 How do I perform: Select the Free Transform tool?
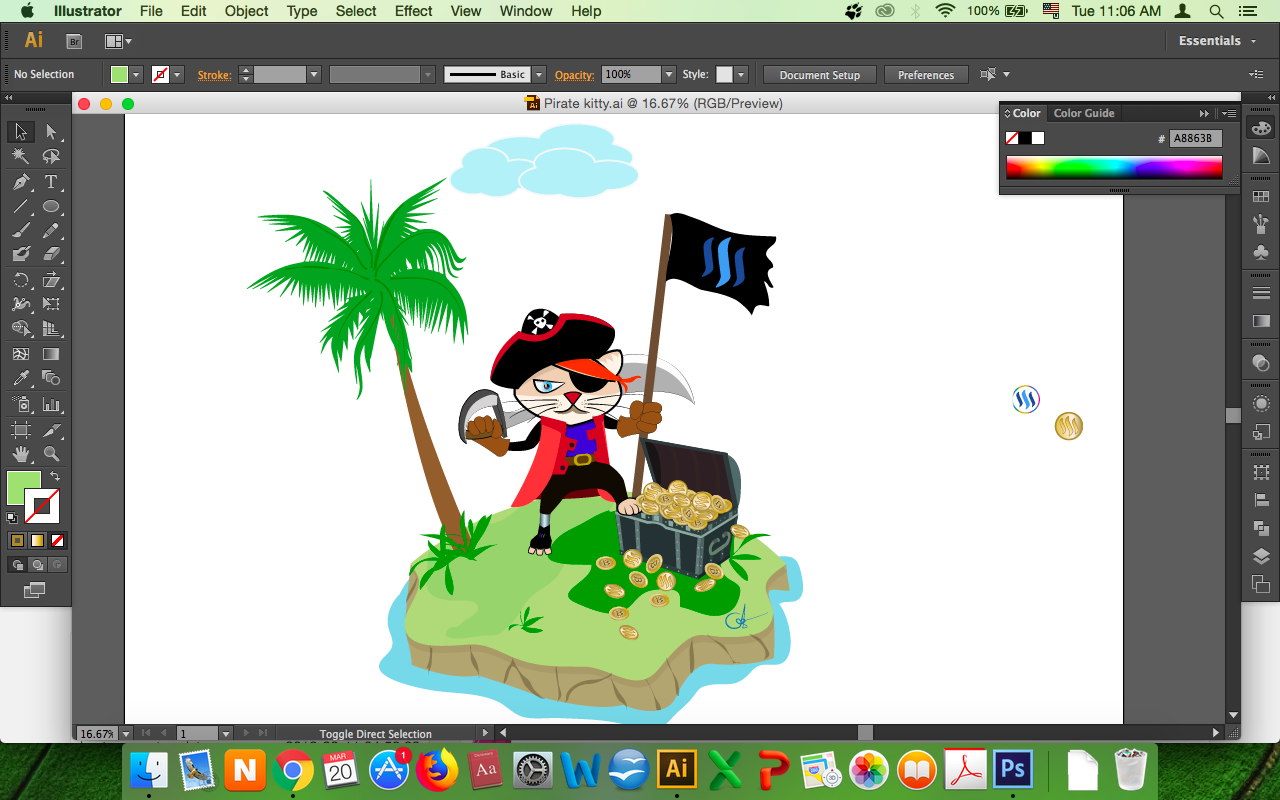pos(51,305)
